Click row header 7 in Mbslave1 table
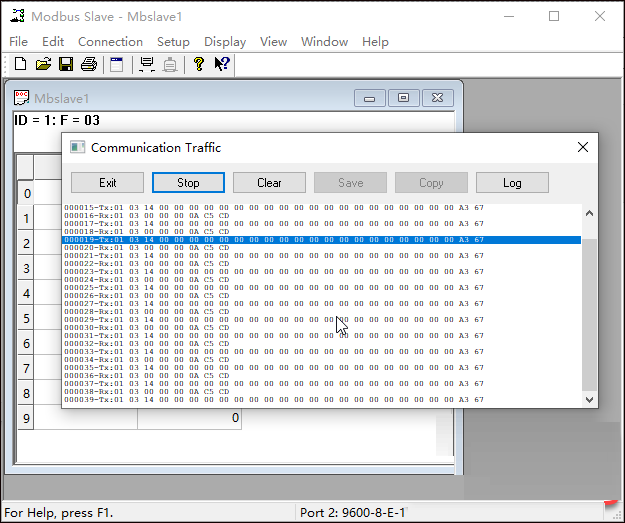 [x=26, y=368]
